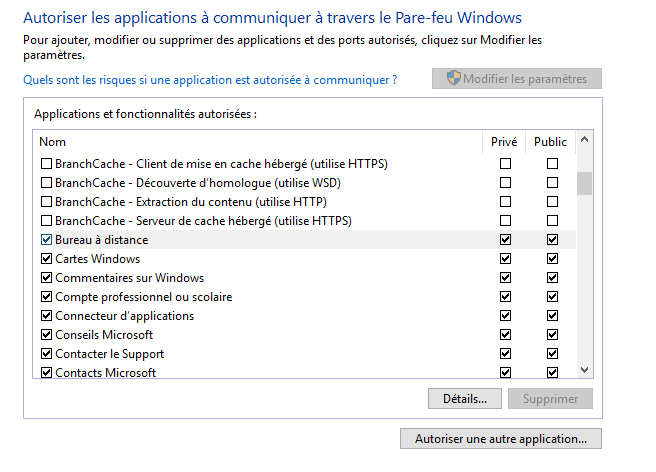The height and width of the screenshot is (472, 656).
Task: Click scrollbar up arrow in applications list
Action: coord(584,140)
